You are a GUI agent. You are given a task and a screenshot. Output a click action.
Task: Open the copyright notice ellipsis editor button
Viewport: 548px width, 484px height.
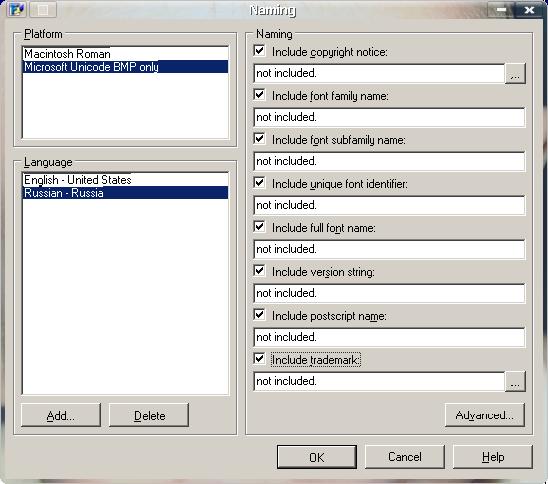tap(515, 73)
